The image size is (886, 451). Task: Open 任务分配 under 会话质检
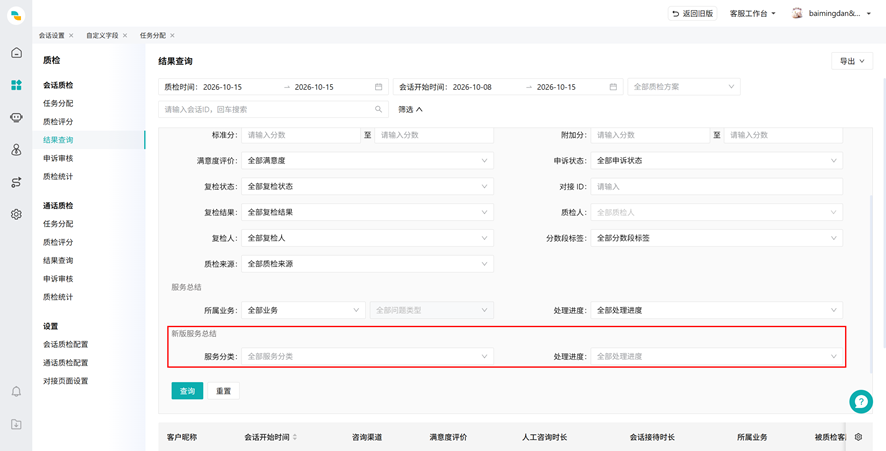(58, 103)
